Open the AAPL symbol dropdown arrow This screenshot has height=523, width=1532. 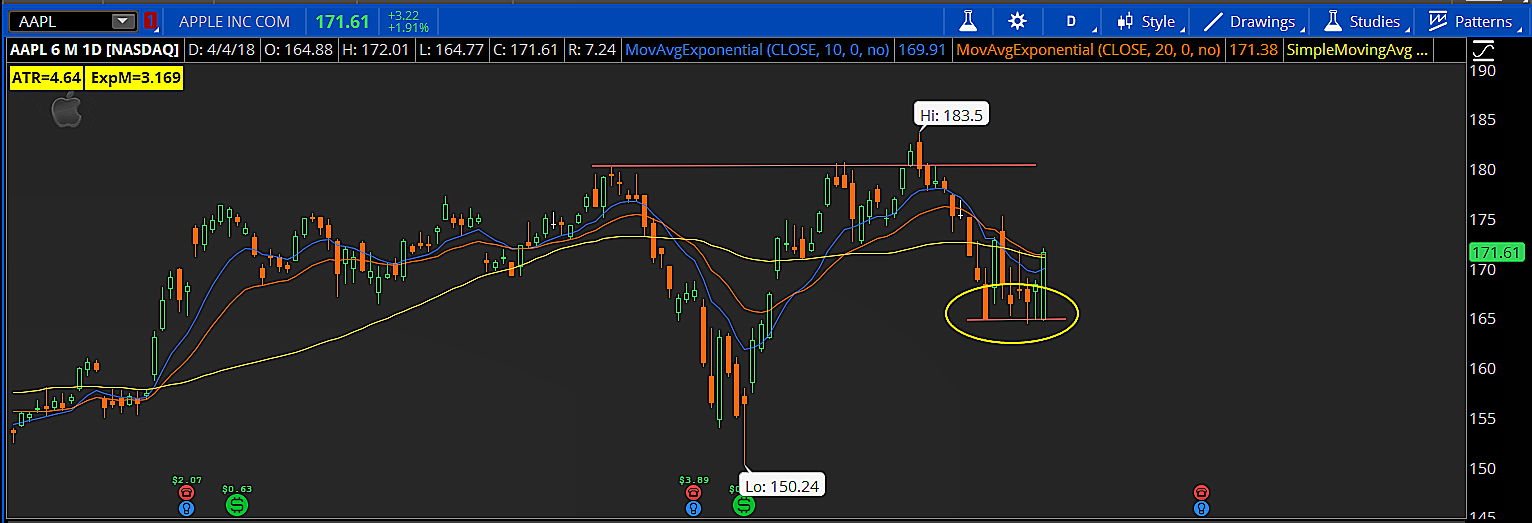coord(123,20)
